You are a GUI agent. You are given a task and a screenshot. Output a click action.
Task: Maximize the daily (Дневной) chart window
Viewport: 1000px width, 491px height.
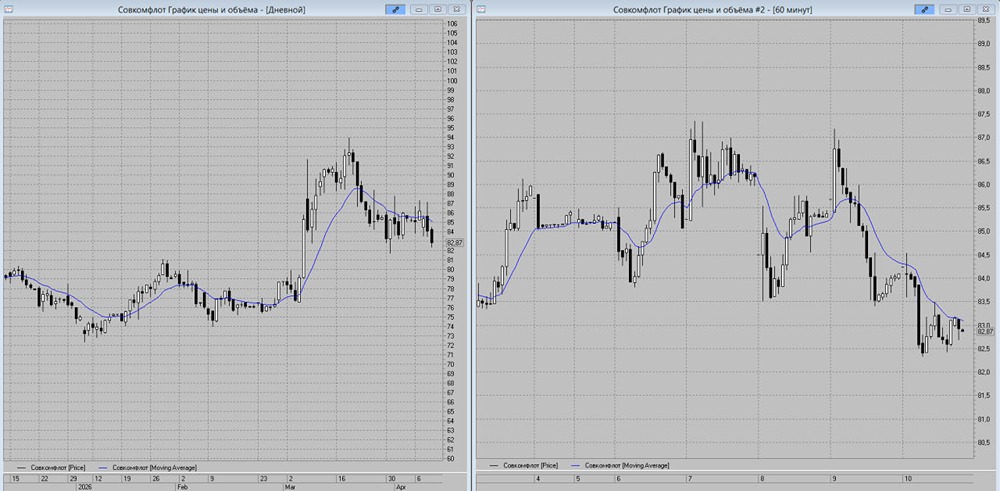(x=438, y=10)
